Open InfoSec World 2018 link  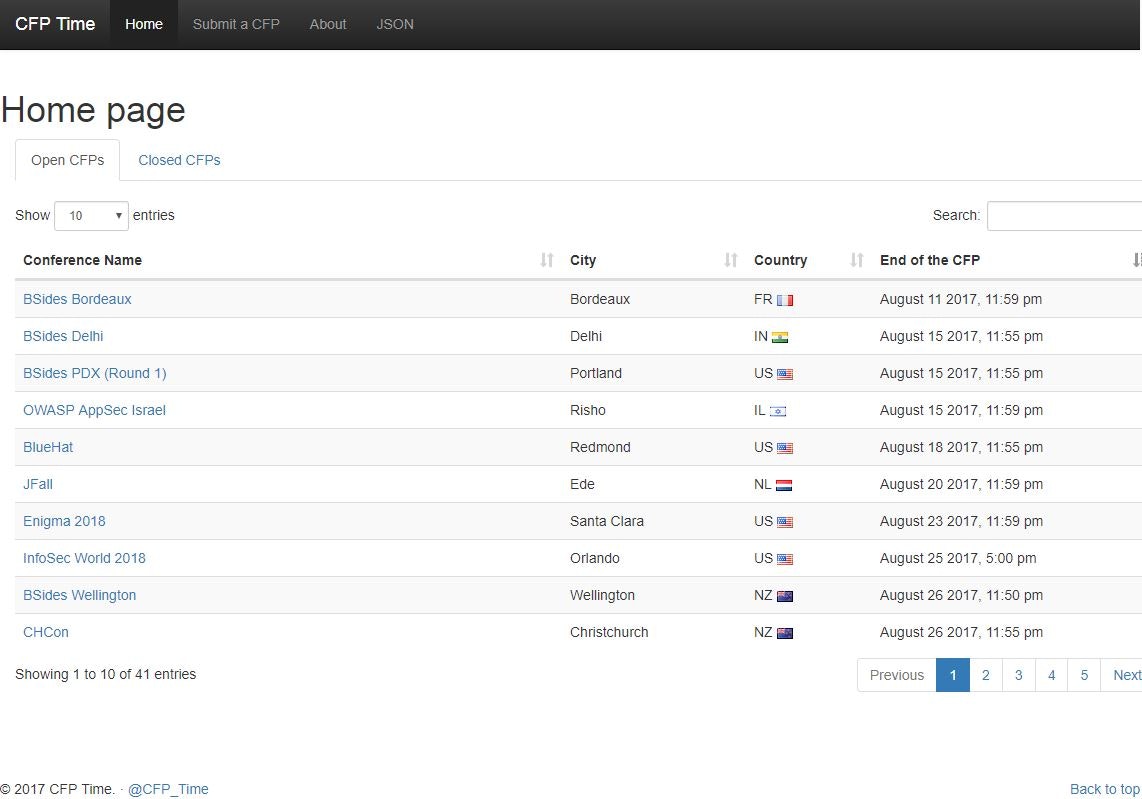coord(84,559)
